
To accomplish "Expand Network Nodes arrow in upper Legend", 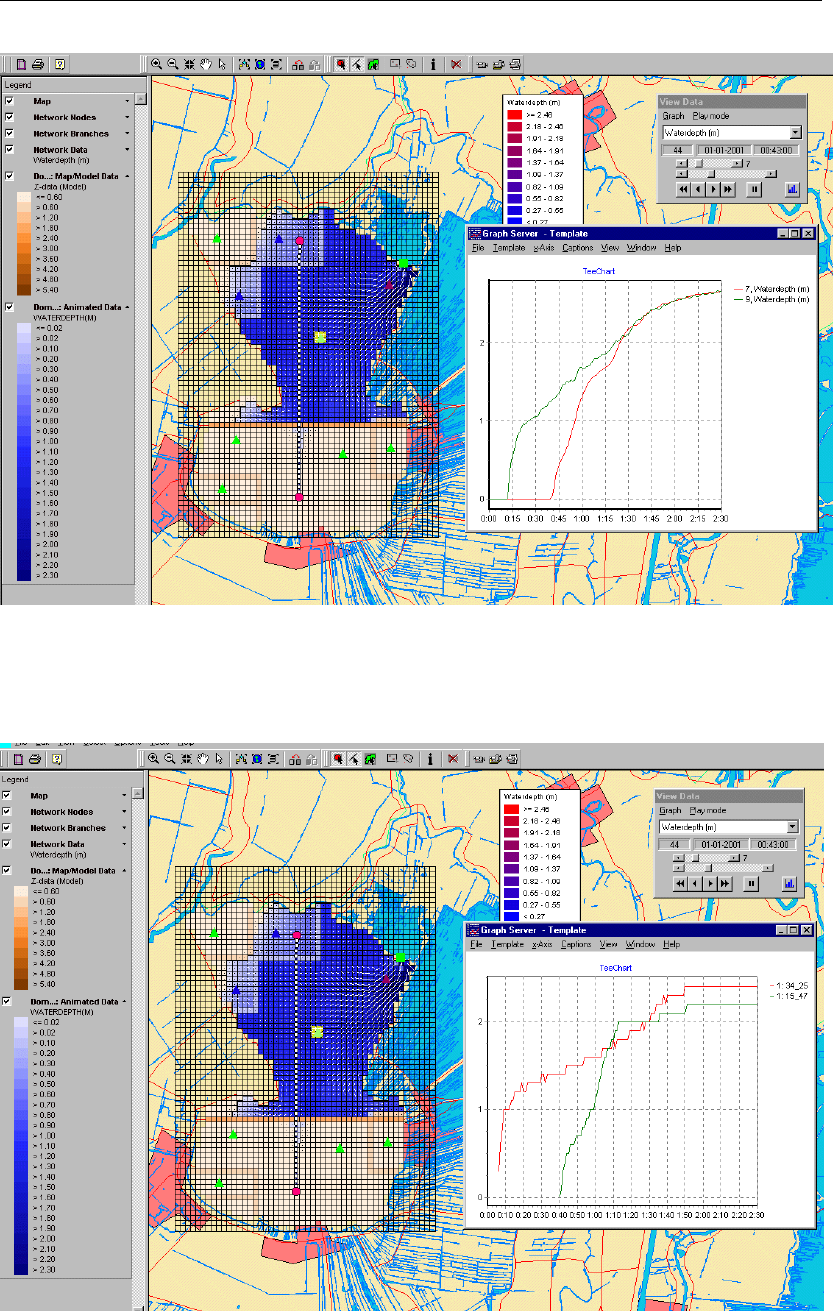I will point(127,117).
